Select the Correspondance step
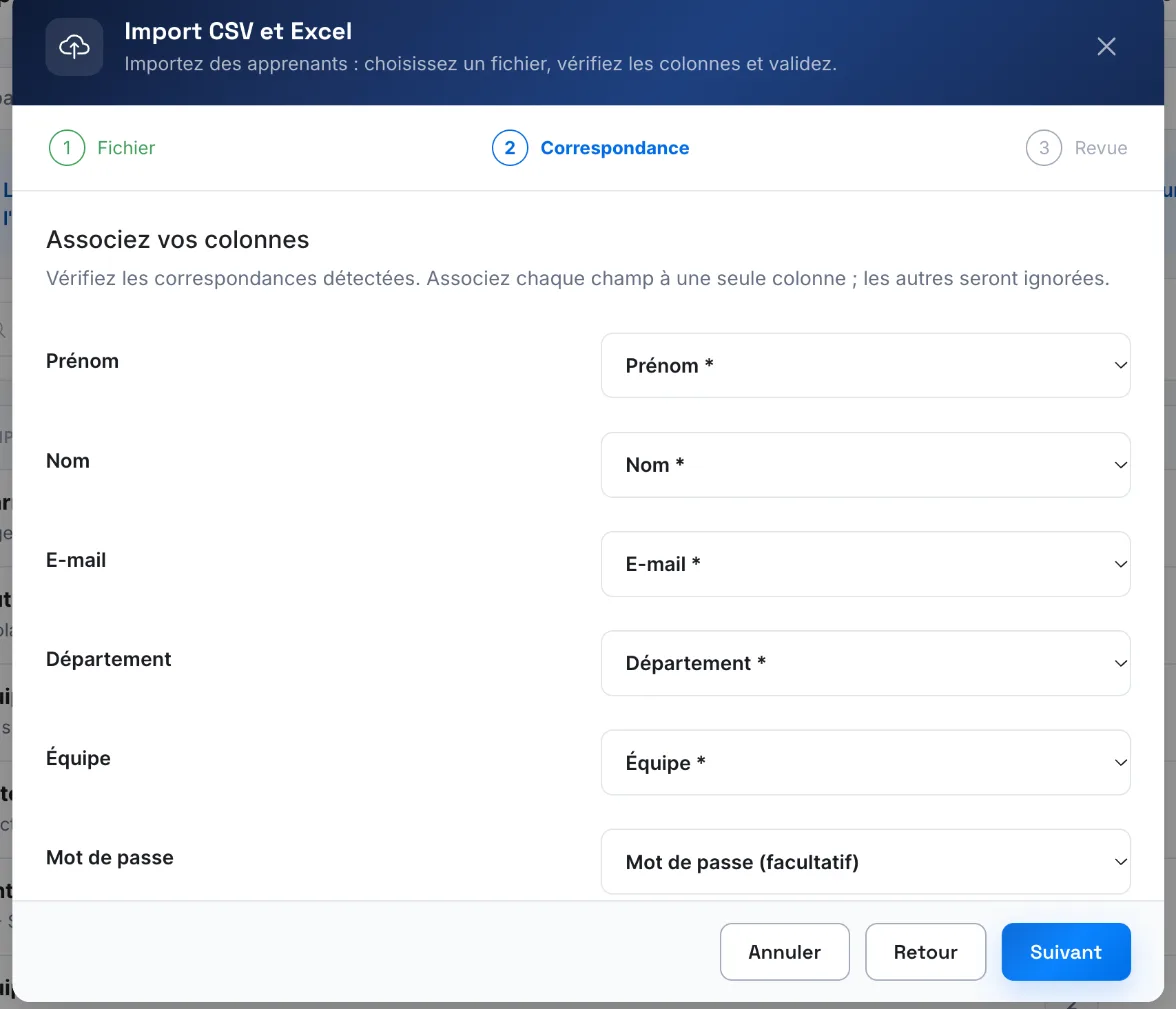The width and height of the screenshot is (1176, 1009). point(590,148)
